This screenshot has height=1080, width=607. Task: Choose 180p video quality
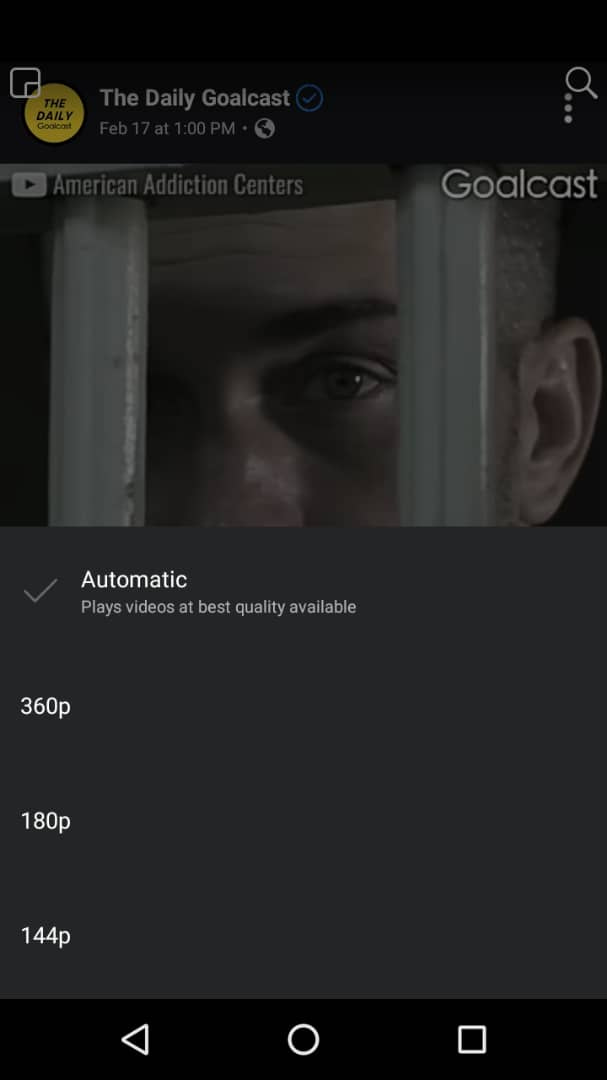[x=303, y=820]
